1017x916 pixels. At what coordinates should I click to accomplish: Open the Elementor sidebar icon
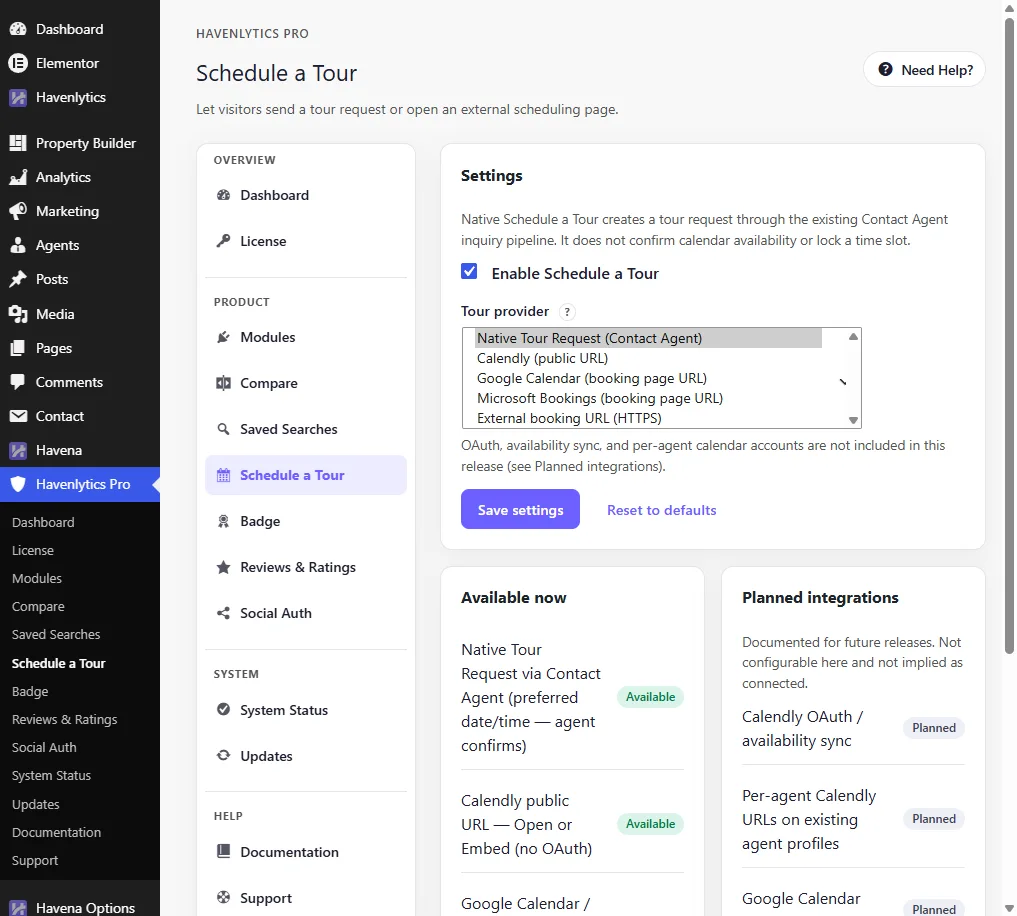[x=18, y=63]
